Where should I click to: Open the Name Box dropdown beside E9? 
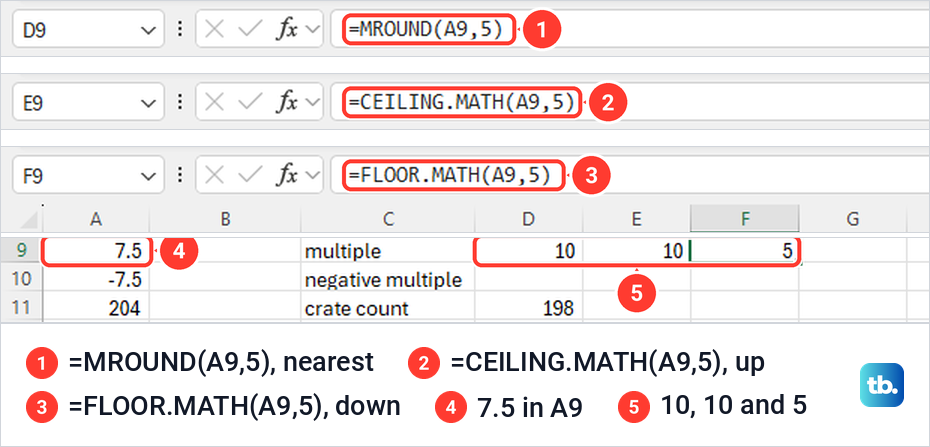(x=148, y=103)
